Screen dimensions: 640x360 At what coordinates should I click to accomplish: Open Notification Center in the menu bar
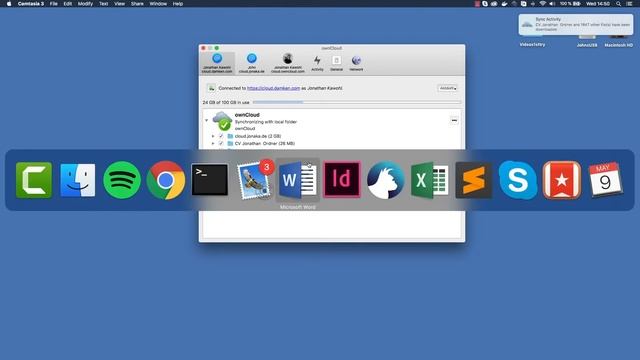point(629,4)
